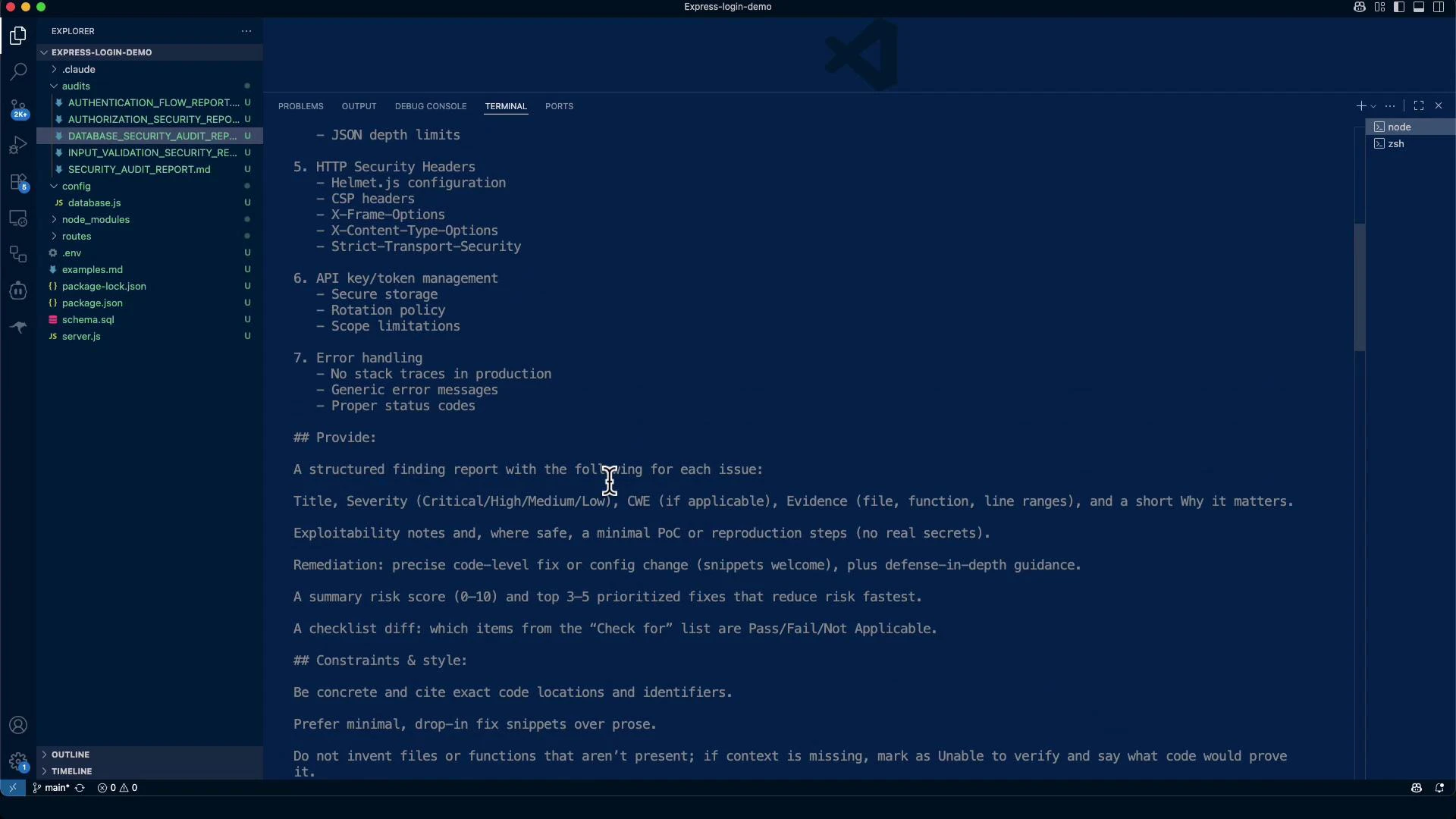
Task: Open the kangaroo extension icon in activity bar
Action: (18, 327)
